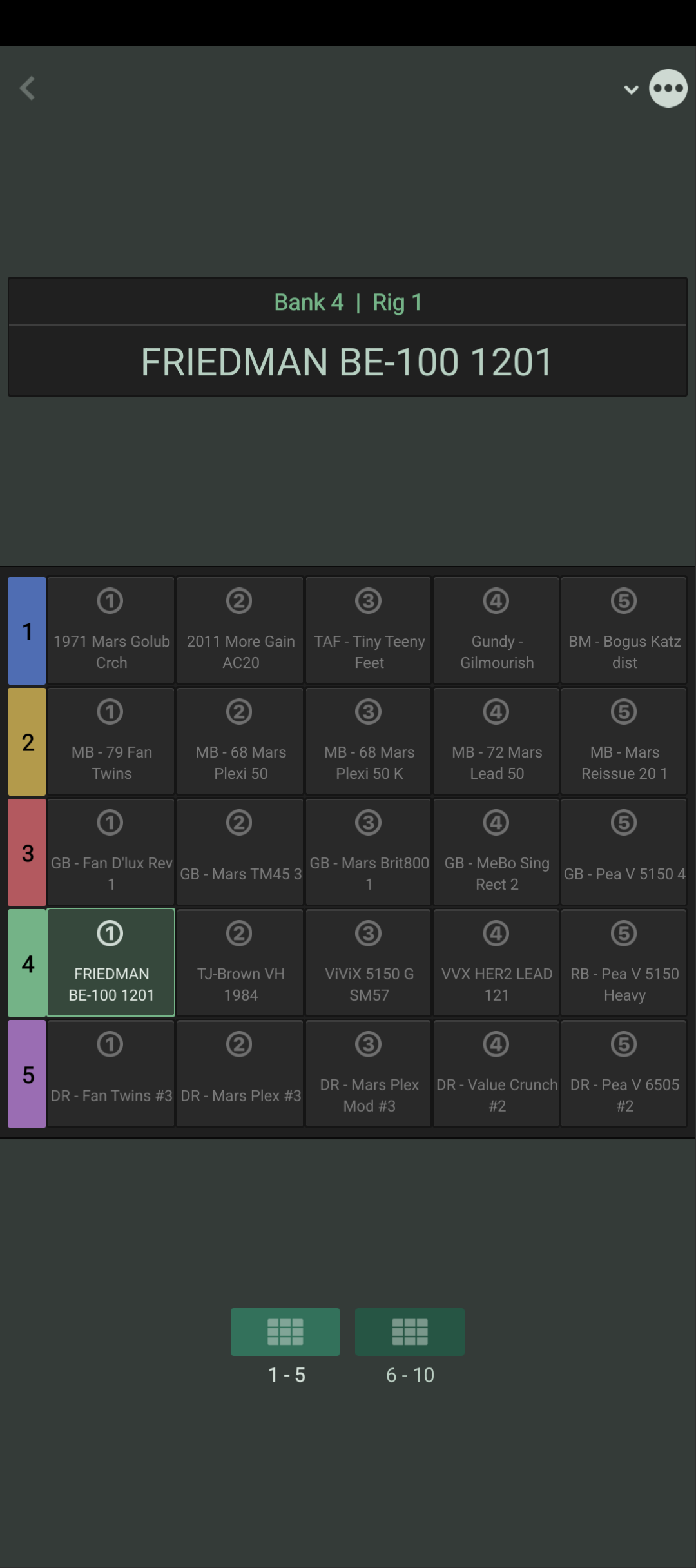Image resolution: width=696 pixels, height=1568 pixels.
Task: Load rig 1971 Mars Golub Crch
Action: click(111, 631)
